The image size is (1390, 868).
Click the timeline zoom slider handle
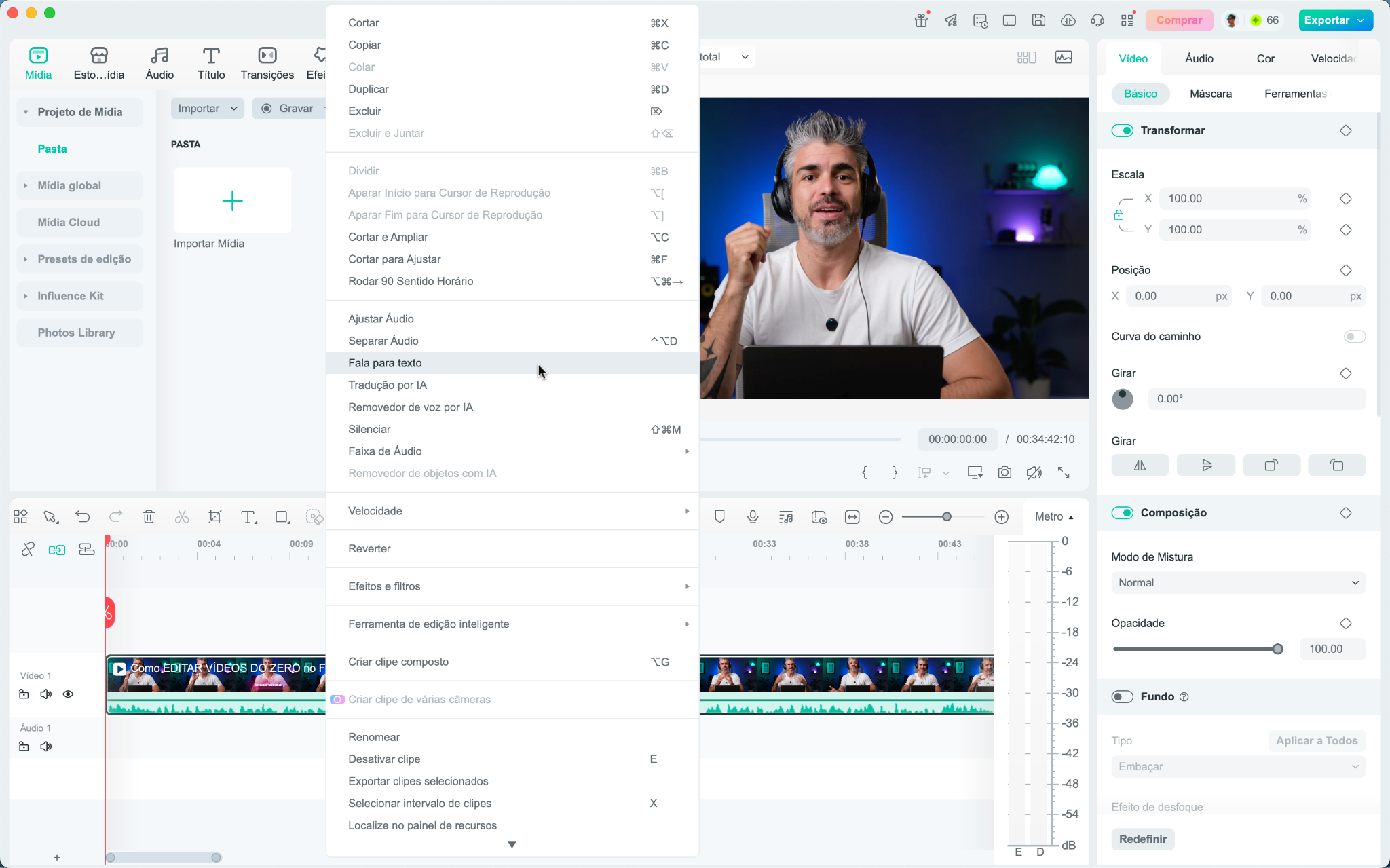coord(947,517)
